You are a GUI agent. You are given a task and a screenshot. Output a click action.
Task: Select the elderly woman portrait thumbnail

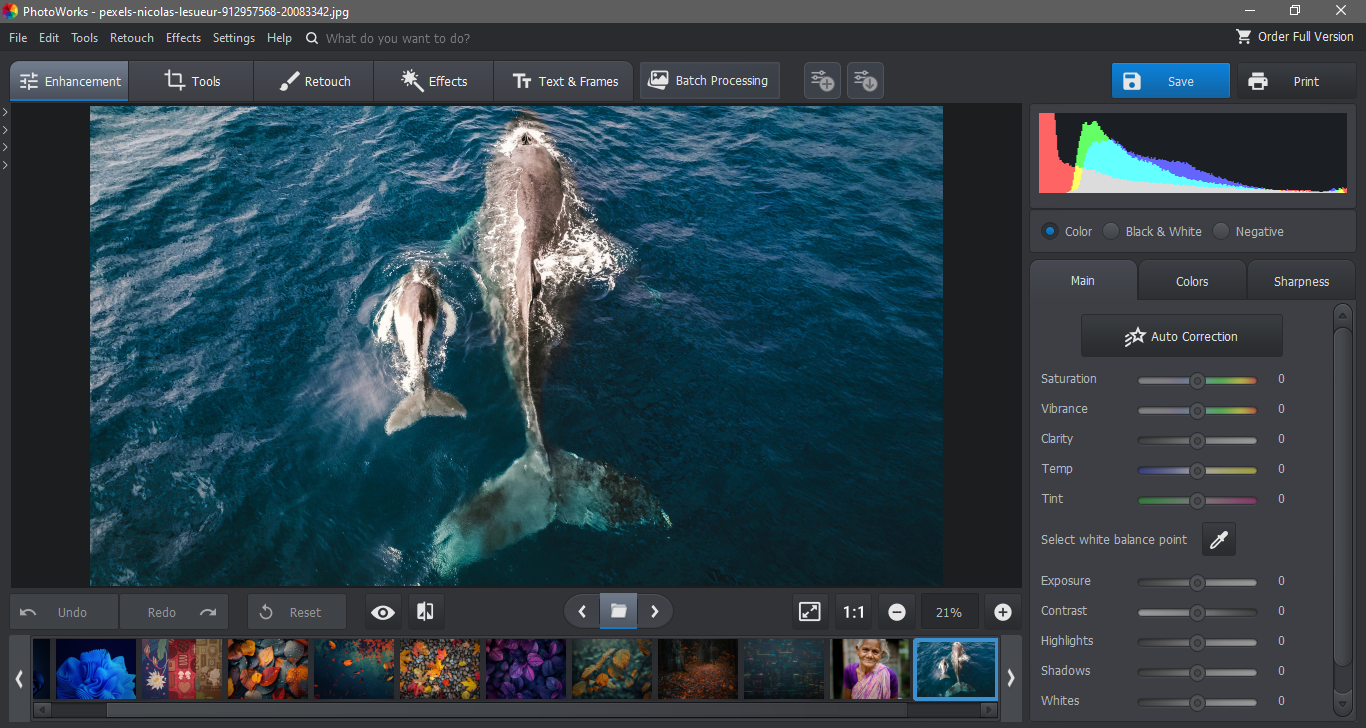coord(870,669)
